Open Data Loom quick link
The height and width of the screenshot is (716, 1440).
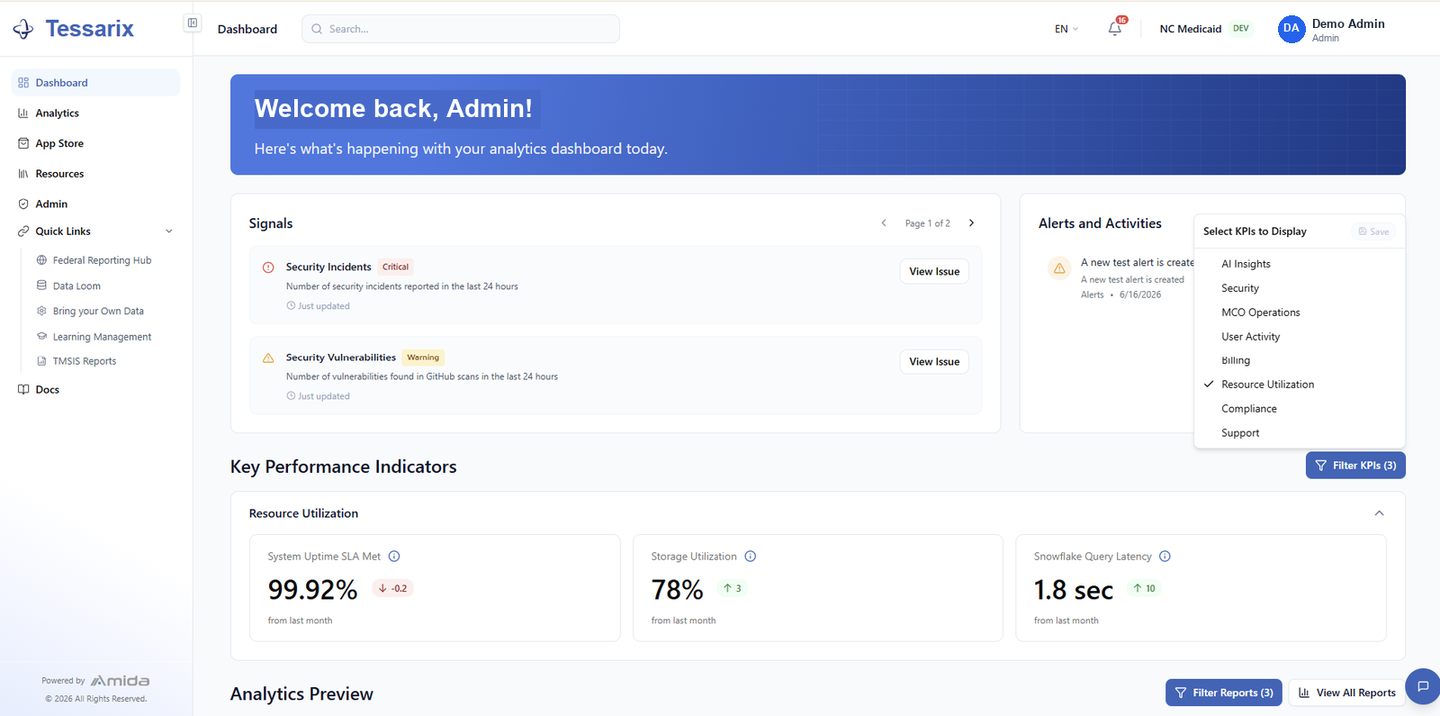(x=77, y=286)
